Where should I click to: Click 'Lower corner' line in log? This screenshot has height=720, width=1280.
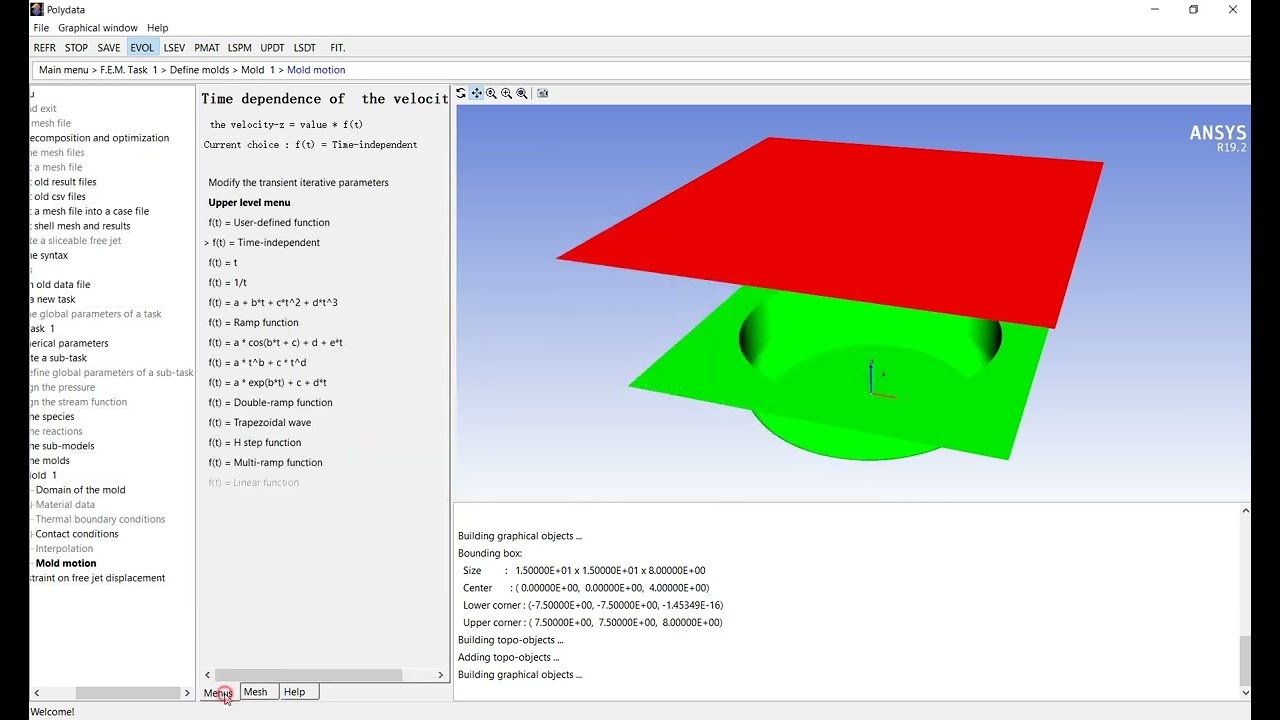tap(593, 605)
